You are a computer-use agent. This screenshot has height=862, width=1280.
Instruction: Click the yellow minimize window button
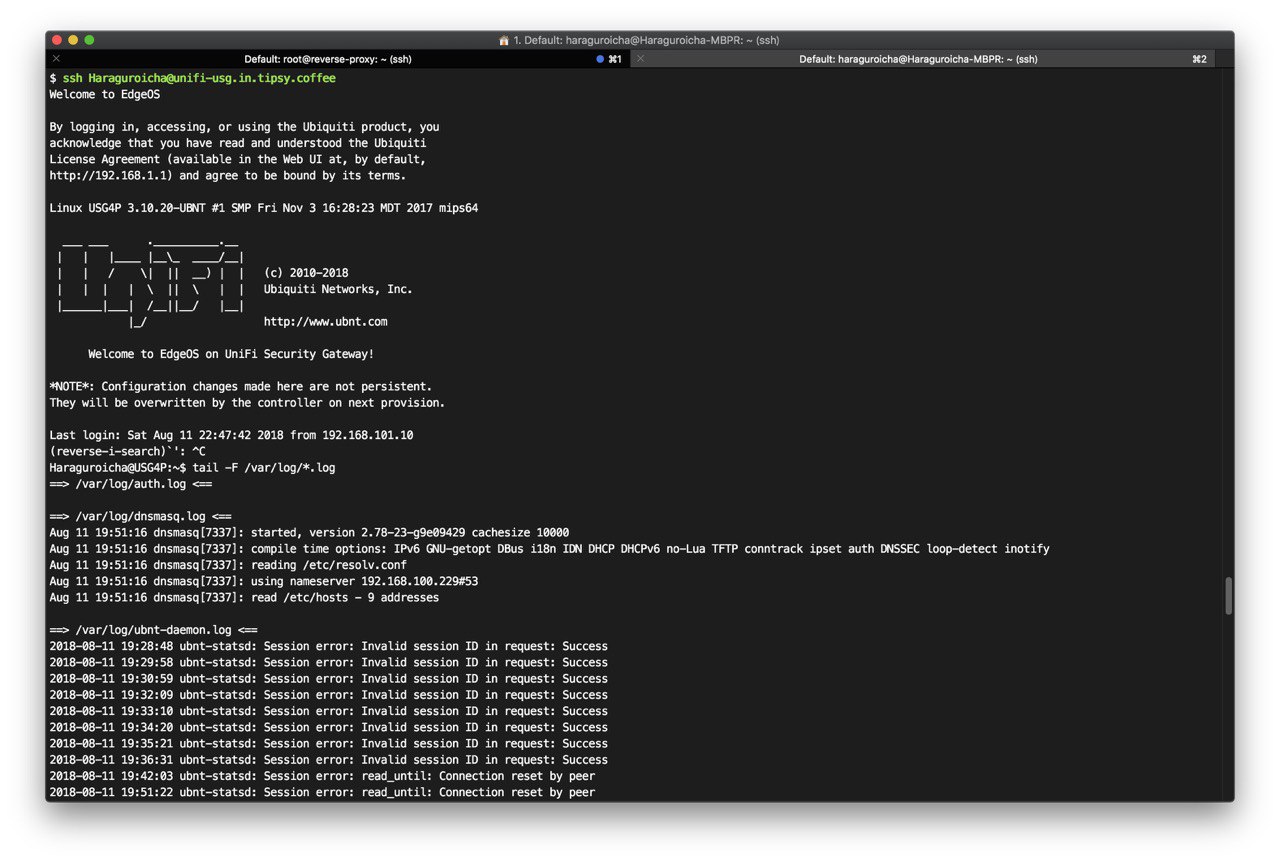click(x=73, y=40)
